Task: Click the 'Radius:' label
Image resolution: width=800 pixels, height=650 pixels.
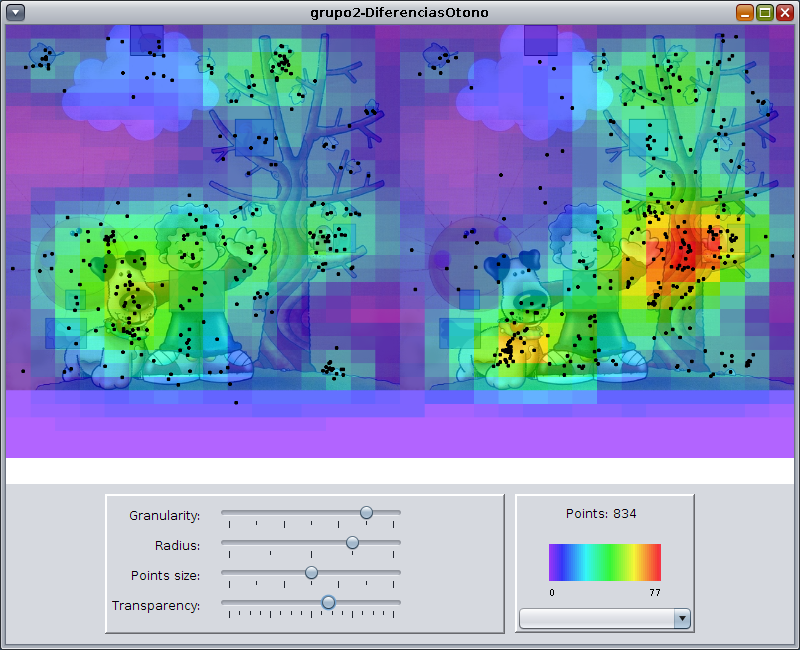Action: click(177, 546)
